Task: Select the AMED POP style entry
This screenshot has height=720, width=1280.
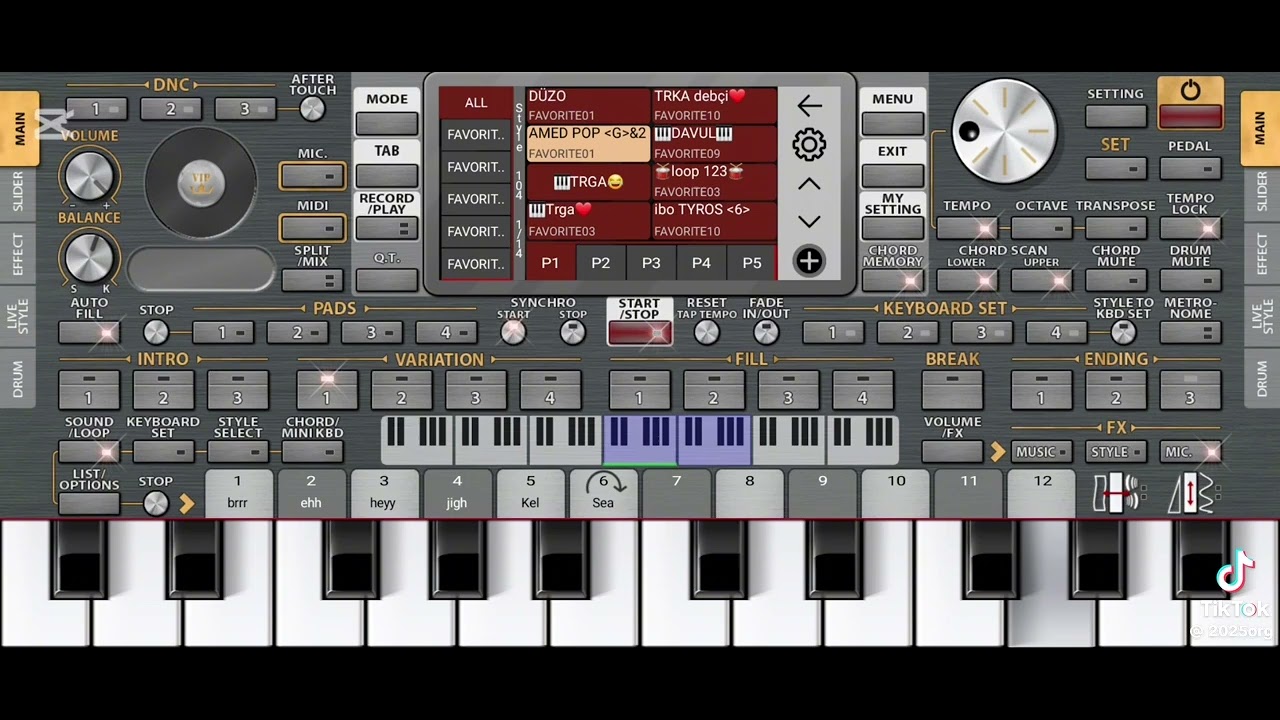Action: (x=588, y=144)
